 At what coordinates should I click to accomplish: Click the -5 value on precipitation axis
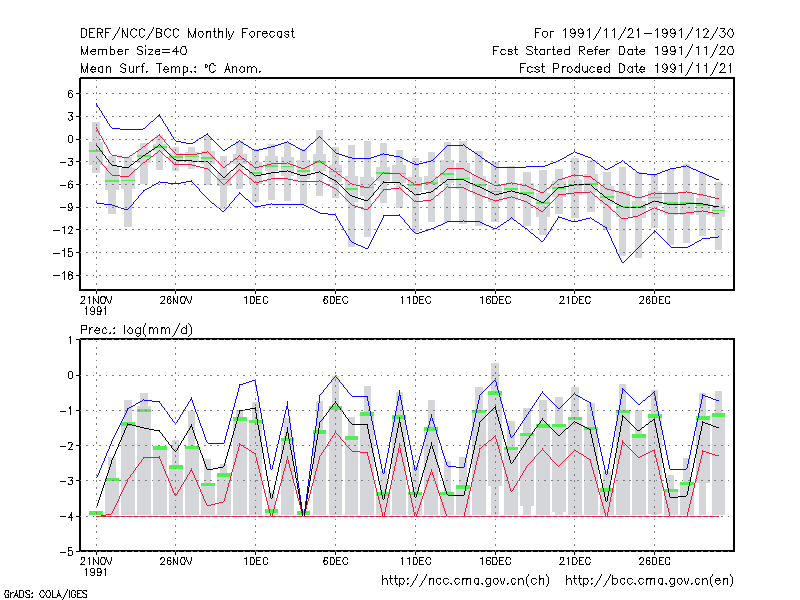click(x=67, y=552)
